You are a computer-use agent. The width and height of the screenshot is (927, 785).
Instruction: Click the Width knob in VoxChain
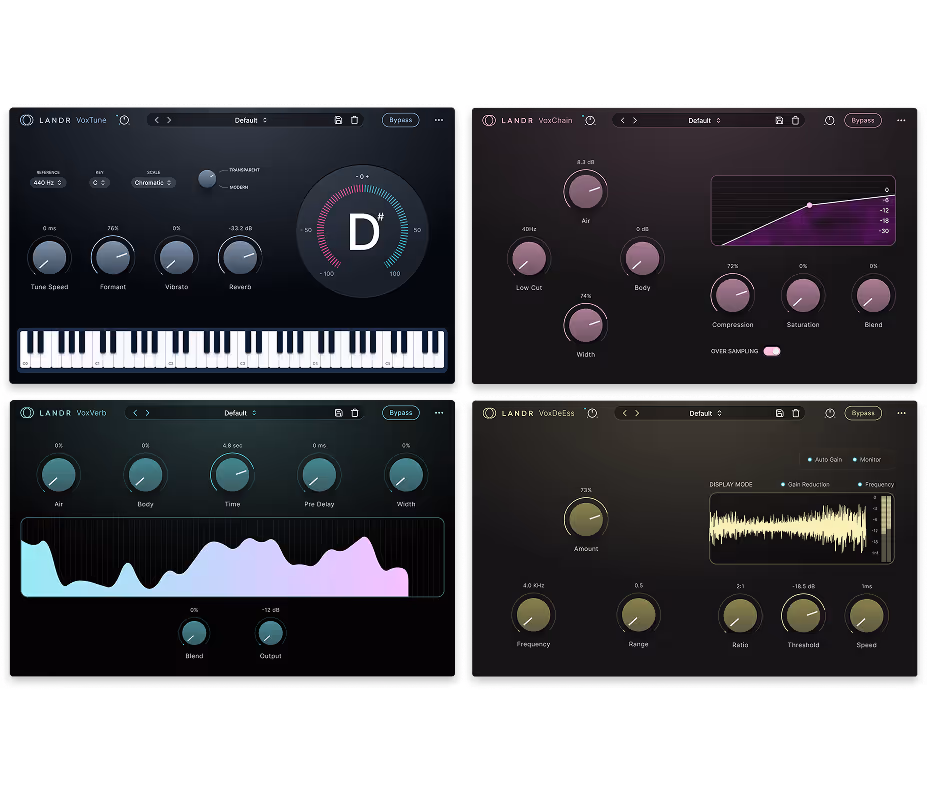585,325
